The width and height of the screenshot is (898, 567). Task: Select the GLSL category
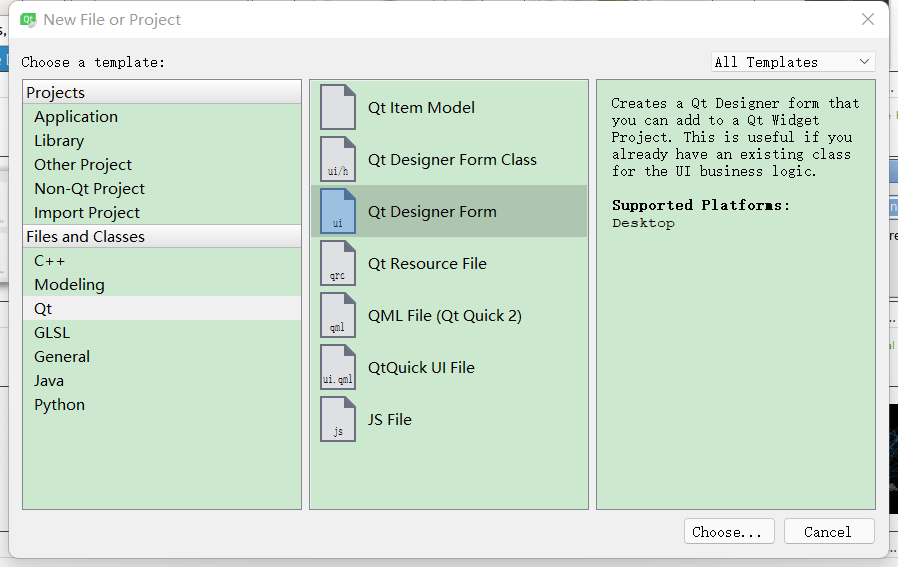[x=162, y=332]
